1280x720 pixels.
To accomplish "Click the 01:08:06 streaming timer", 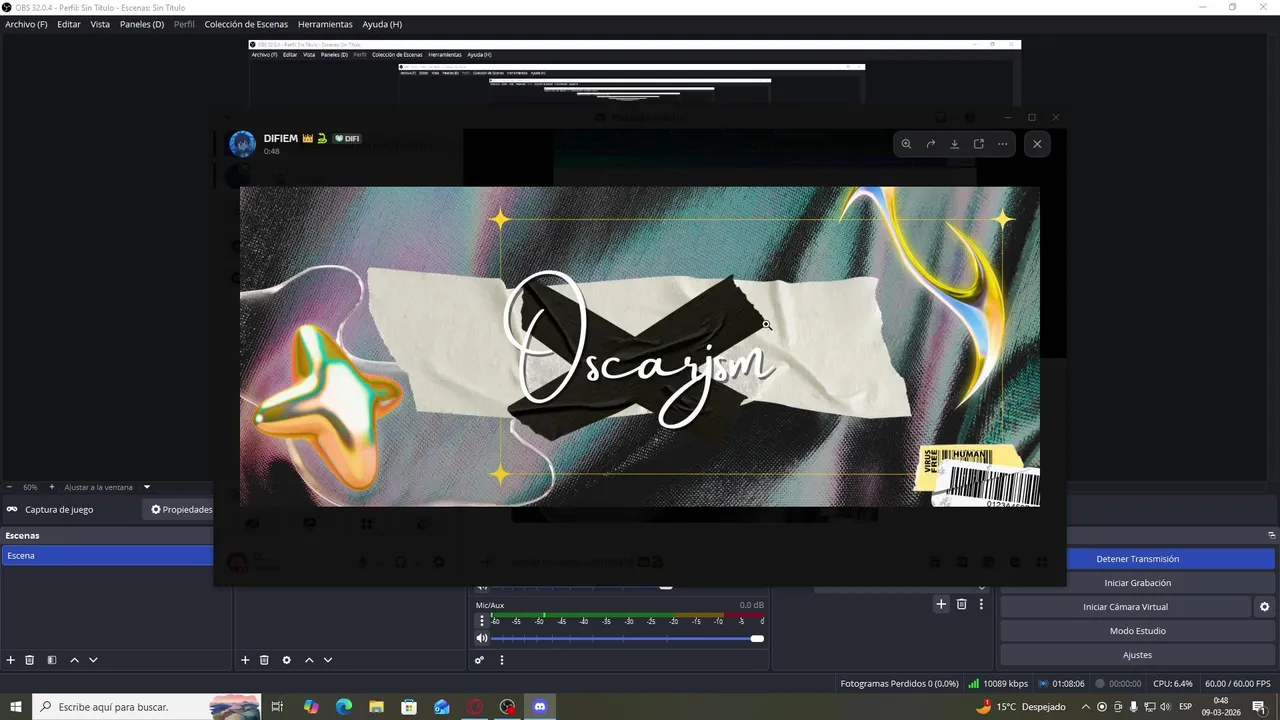I will 1062,684.
